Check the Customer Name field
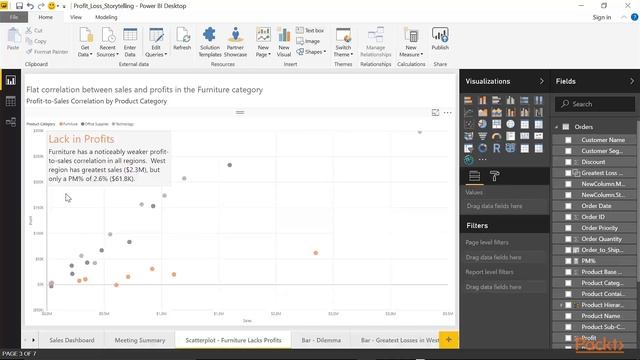Image resolution: width=640 pixels, height=360 pixels. point(568,140)
